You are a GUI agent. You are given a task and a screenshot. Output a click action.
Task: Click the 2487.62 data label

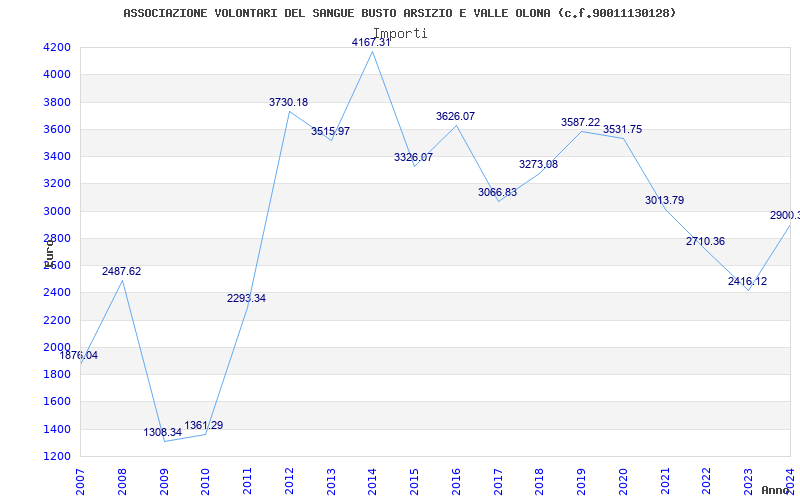(x=121, y=271)
